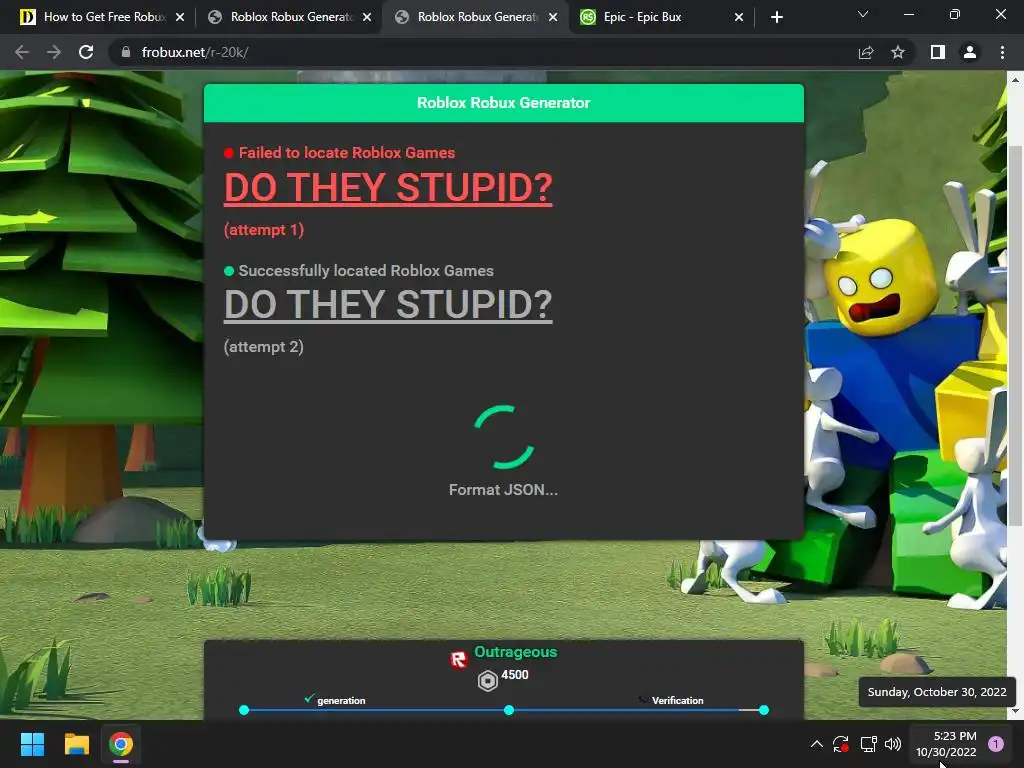The height and width of the screenshot is (768, 1024).
Task: Click the sync update tray icon
Action: coord(840,744)
